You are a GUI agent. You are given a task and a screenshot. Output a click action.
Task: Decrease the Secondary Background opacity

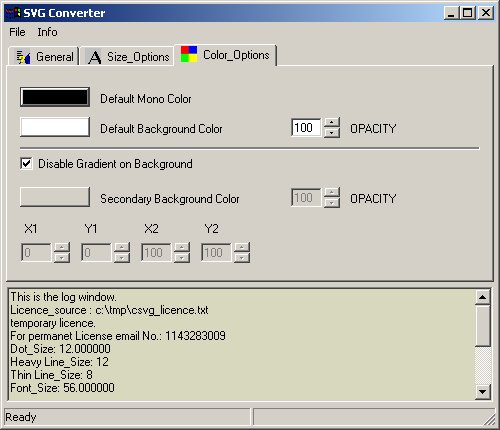(331, 203)
